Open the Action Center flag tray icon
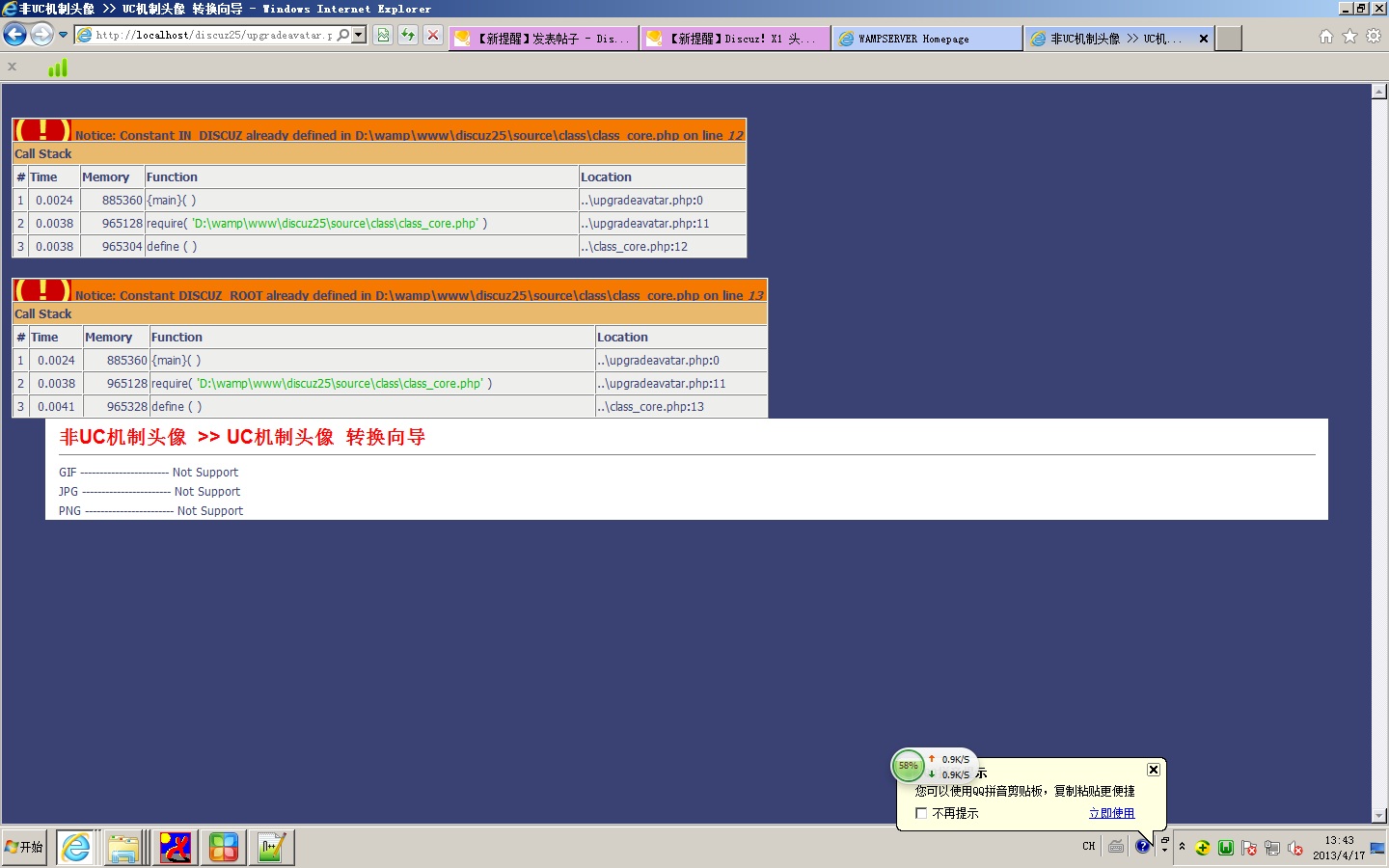Viewport: 1389px width, 868px height. point(1249,848)
